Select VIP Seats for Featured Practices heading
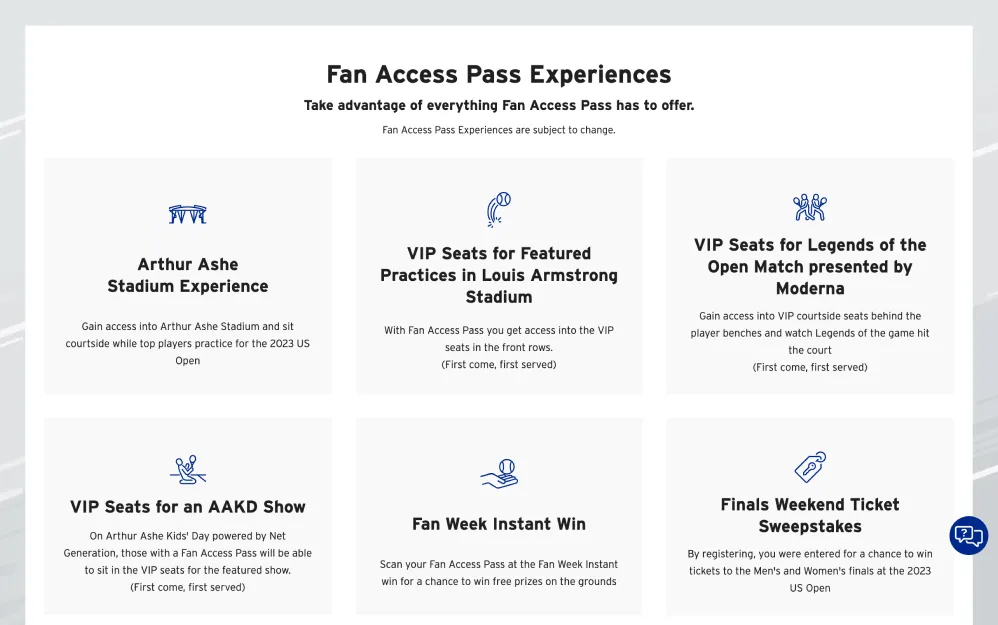 pyautogui.click(x=499, y=275)
